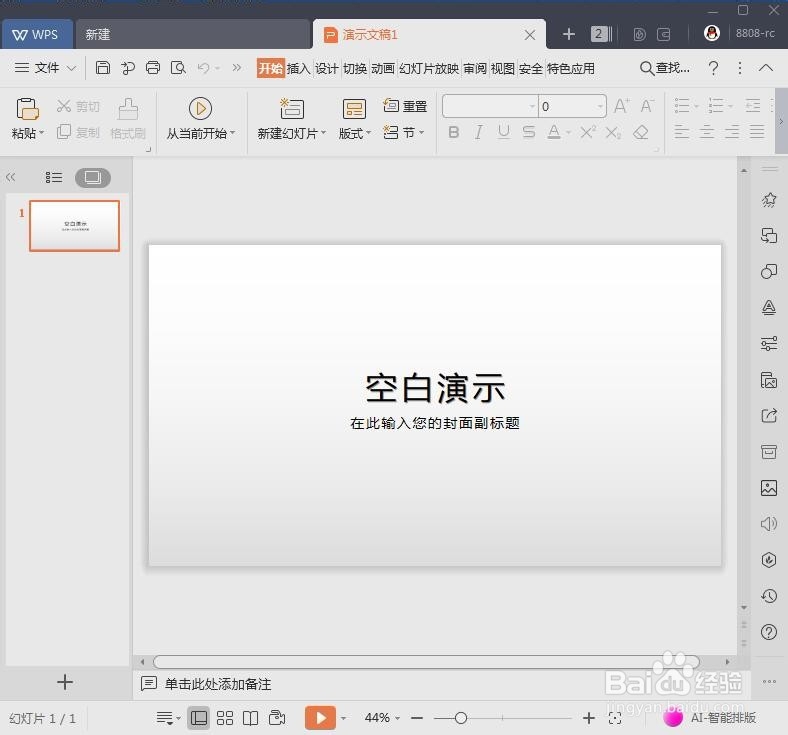Open the 动画 ribbon tab
The width and height of the screenshot is (788, 735).
382,68
